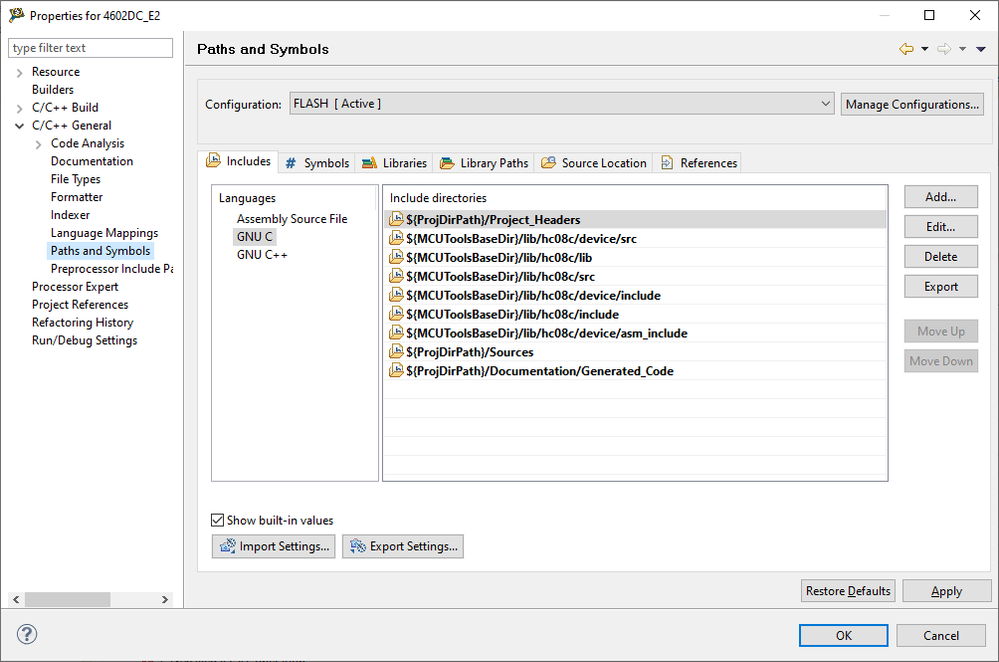Toggle Show built-in values checkbox
999x662 pixels.
pos(218,520)
